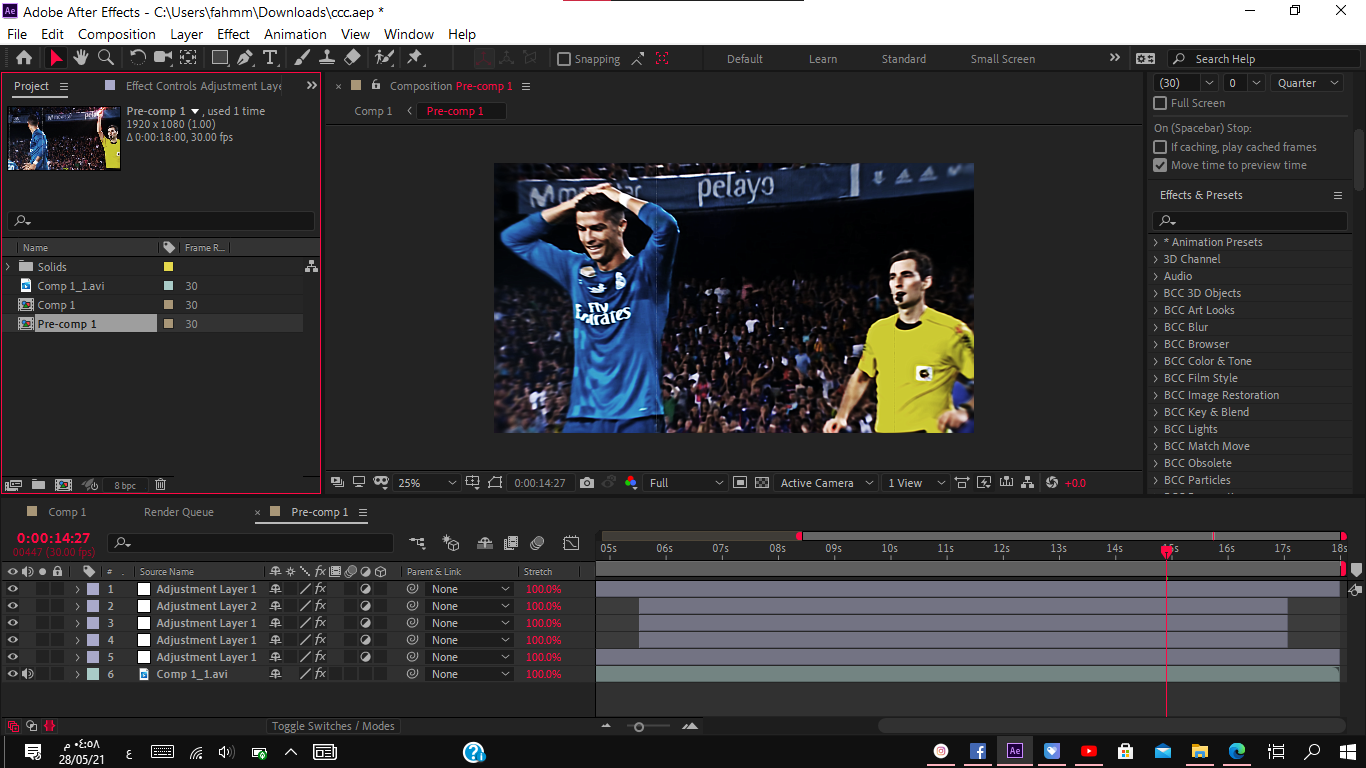Expand the Solids folder
The image size is (1366, 768).
pyautogui.click(x=9, y=267)
